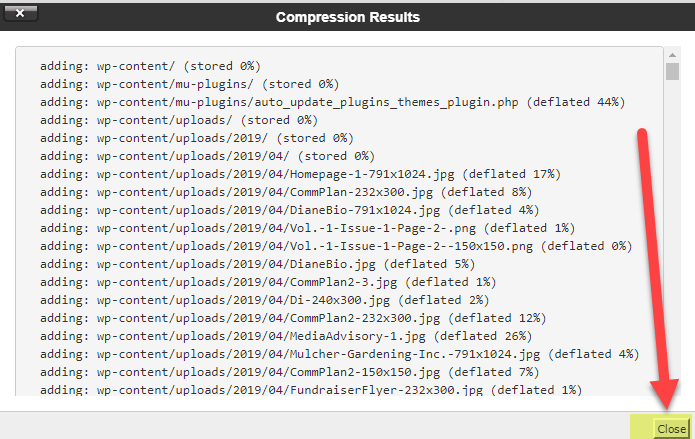695x439 pixels.
Task: Select the CommPlan2-3.jpg log entry
Action: pos(268,282)
